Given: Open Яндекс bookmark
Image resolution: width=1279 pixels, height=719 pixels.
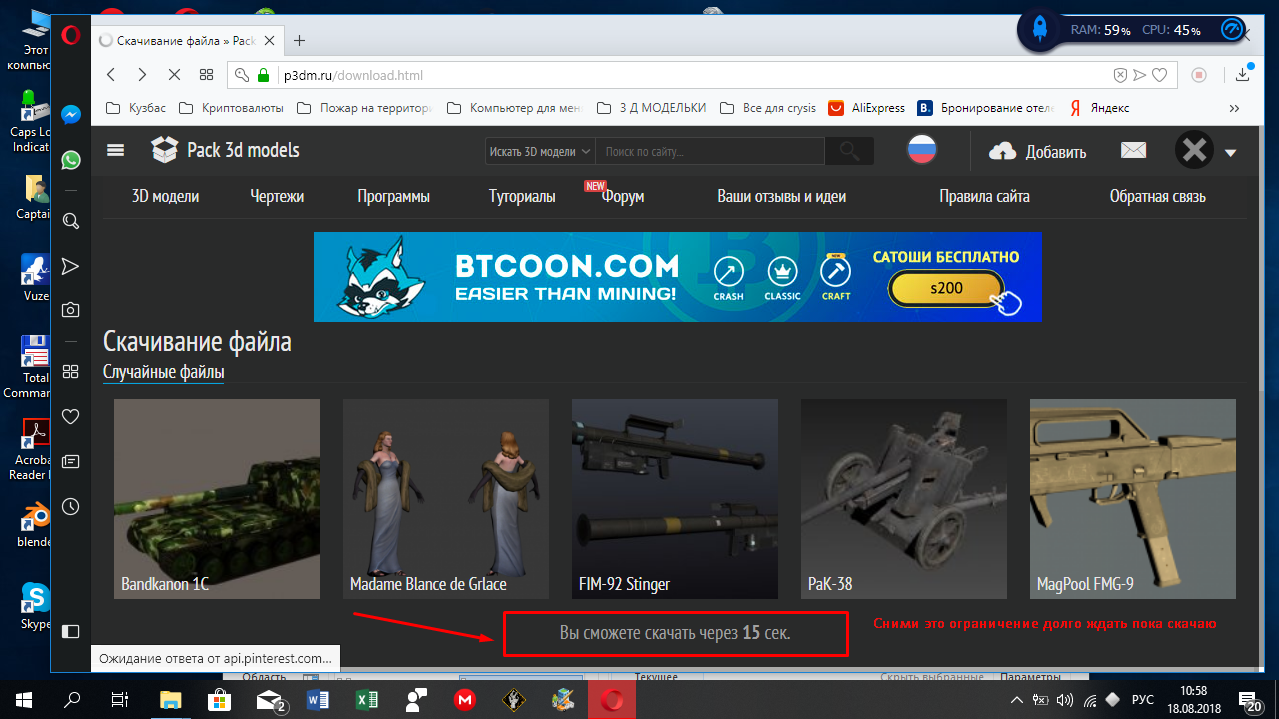Looking at the screenshot, I should [1099, 108].
